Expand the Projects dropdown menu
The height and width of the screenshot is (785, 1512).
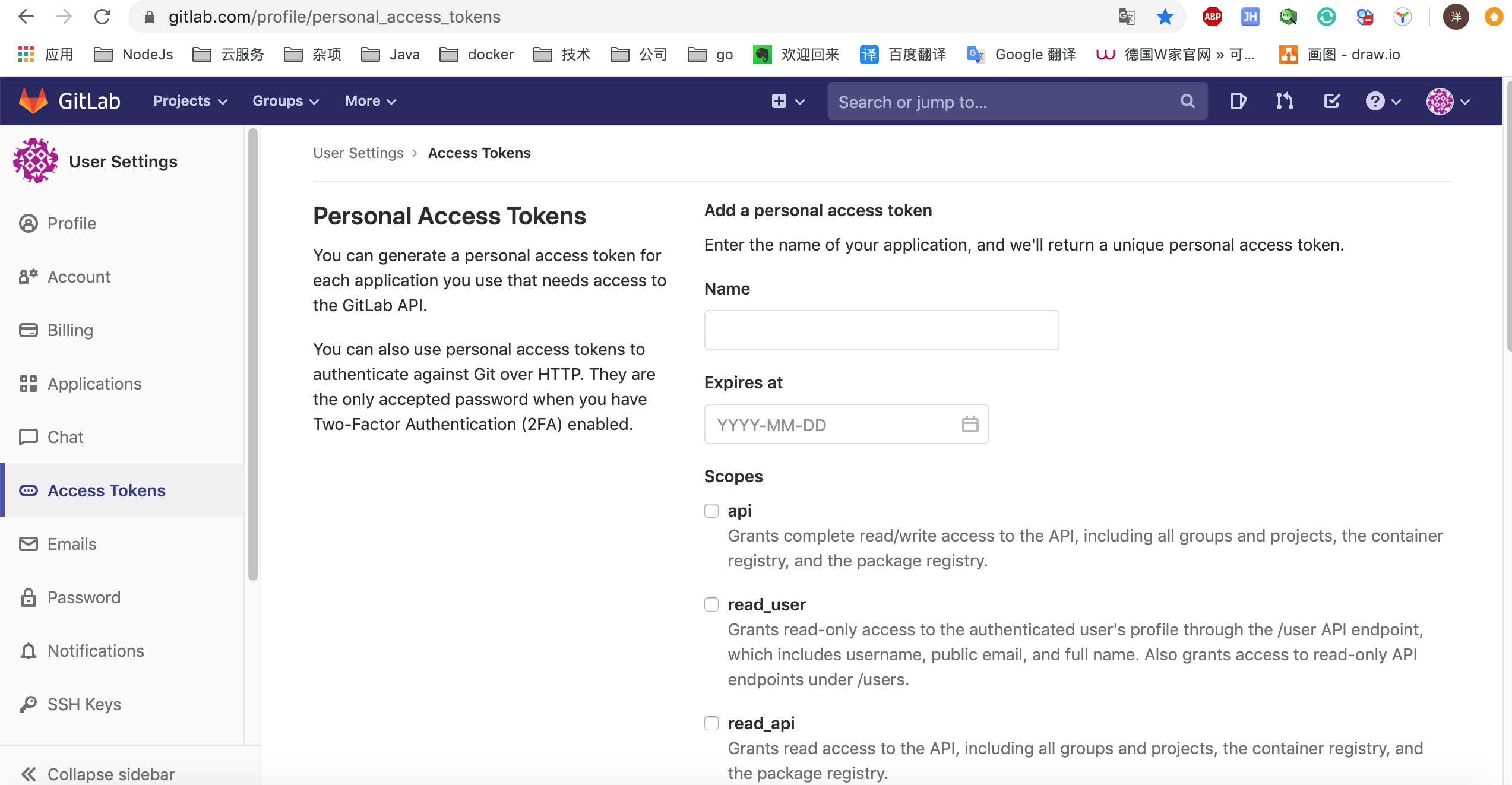(x=190, y=101)
